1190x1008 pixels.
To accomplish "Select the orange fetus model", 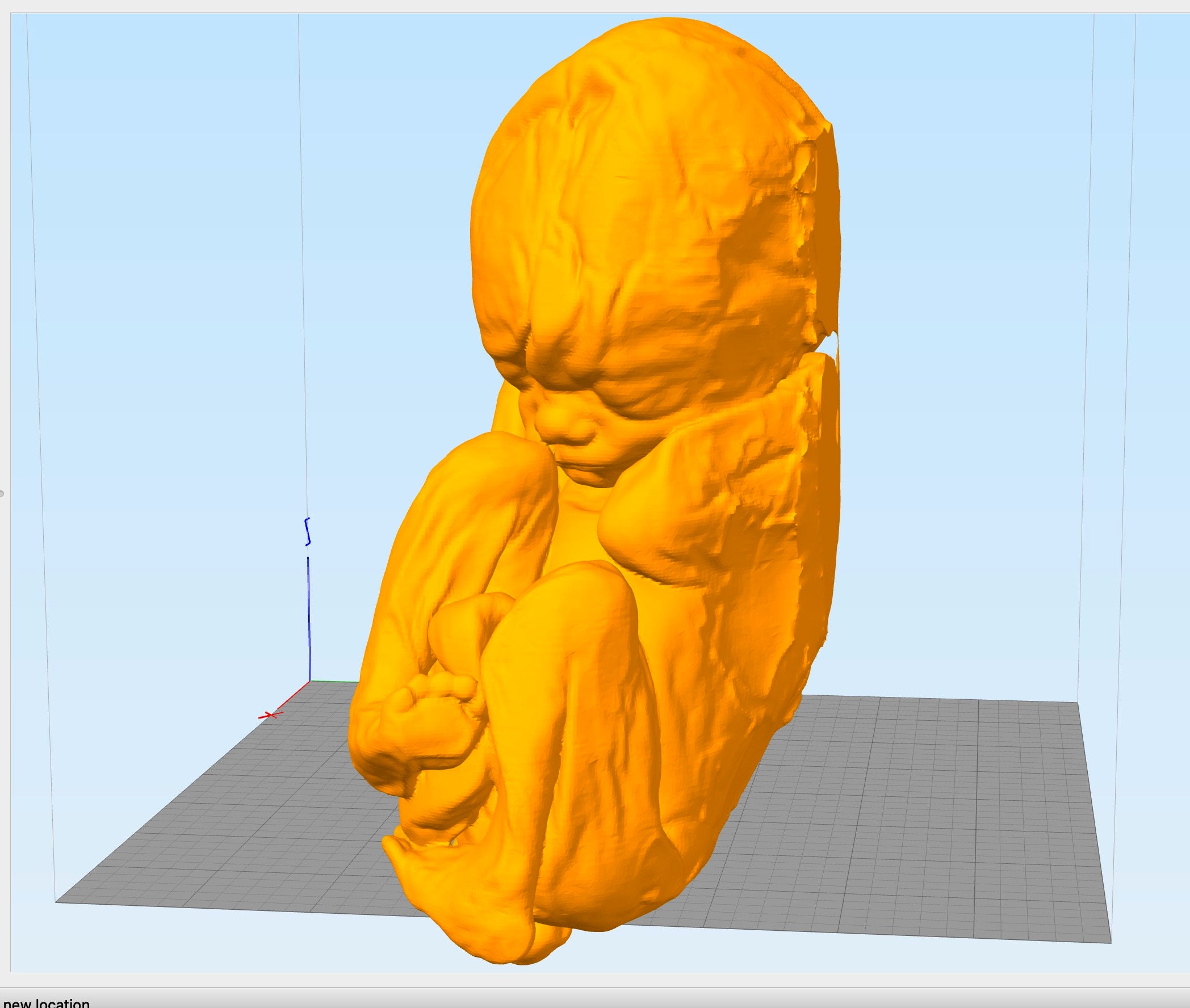I will click(628, 457).
